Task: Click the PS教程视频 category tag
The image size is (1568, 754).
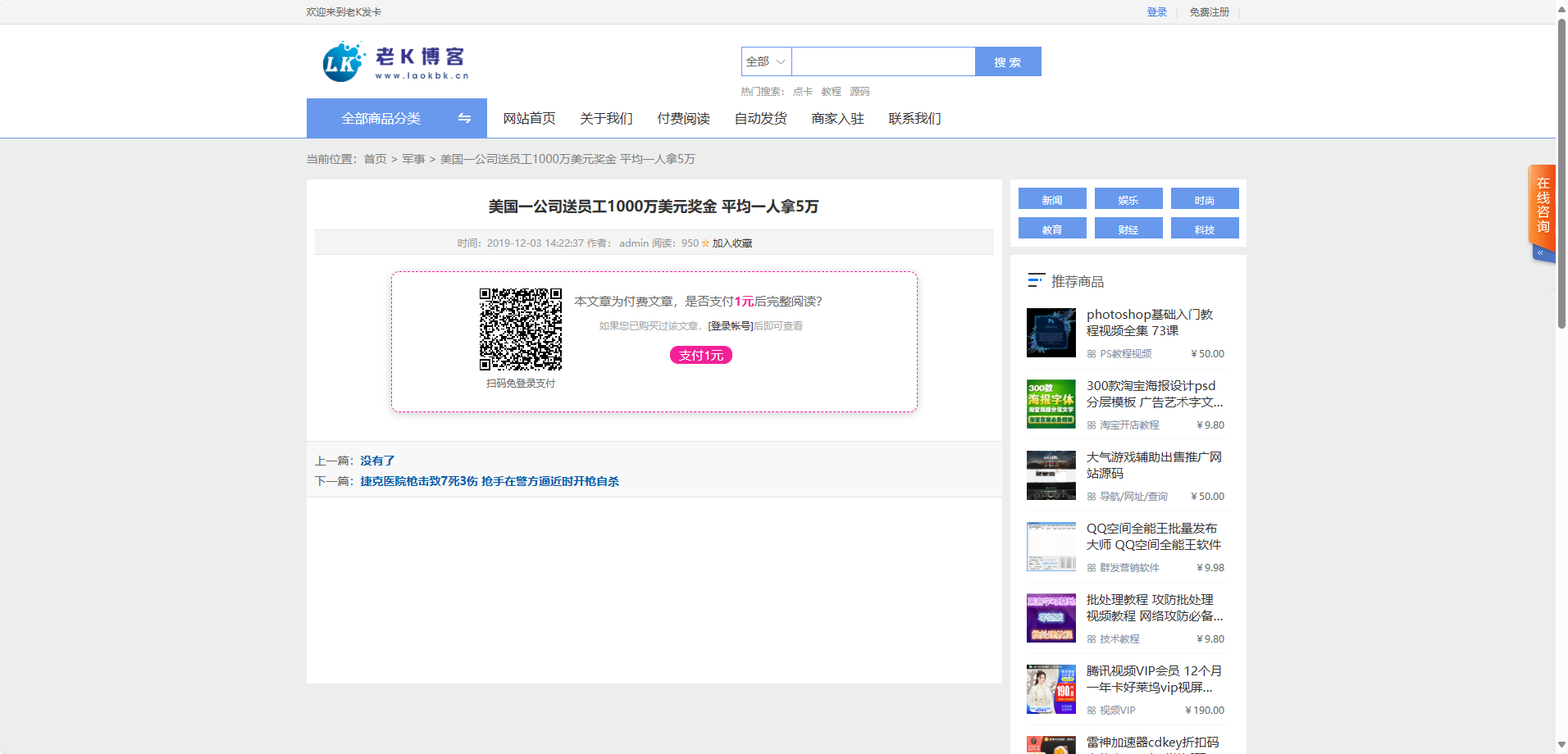Action: coord(1125,354)
